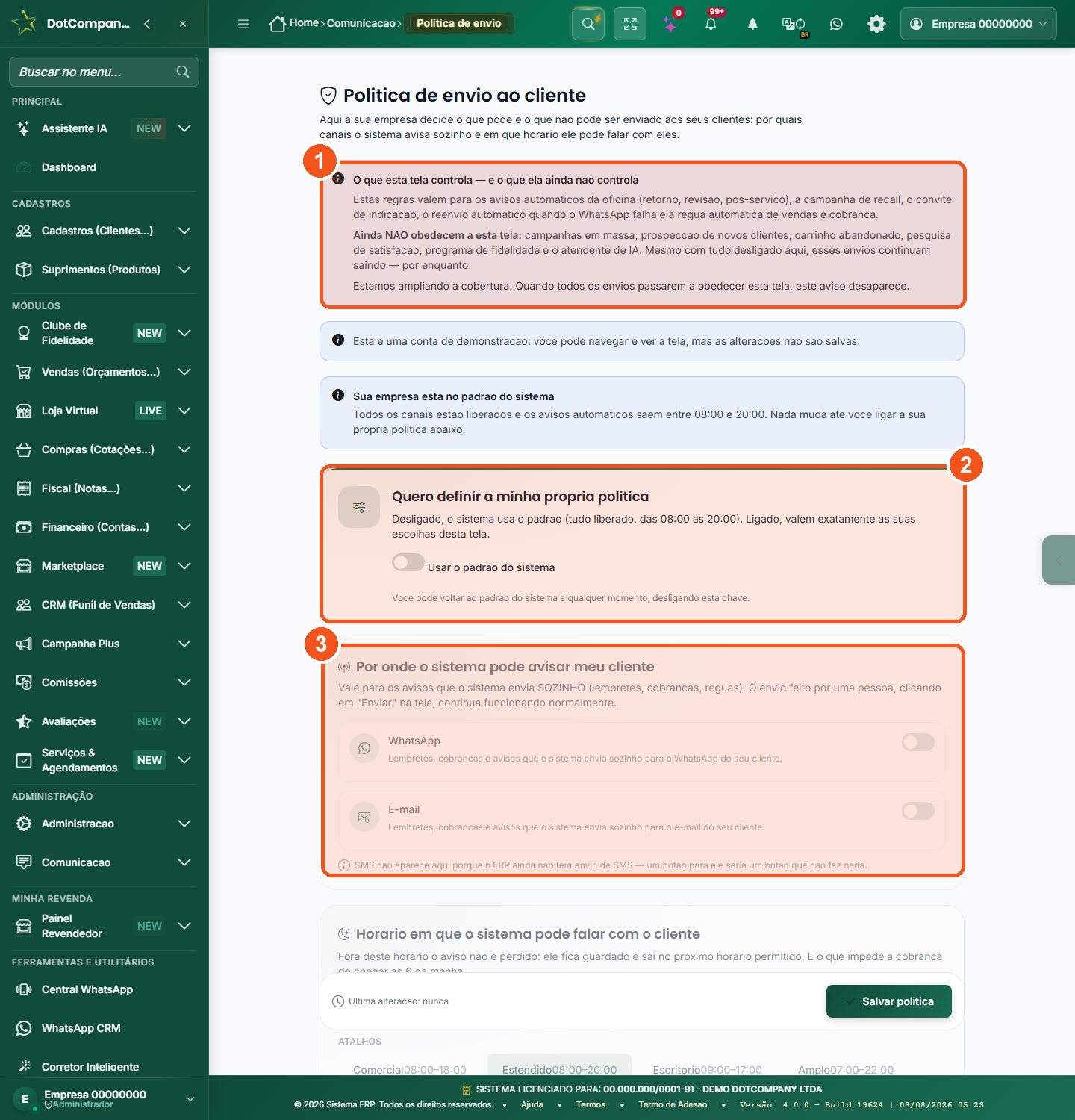This screenshot has height=1120, width=1075.
Task: Click the 'Politica de envio ao cliente' heading
Action: pyautogui.click(x=464, y=96)
